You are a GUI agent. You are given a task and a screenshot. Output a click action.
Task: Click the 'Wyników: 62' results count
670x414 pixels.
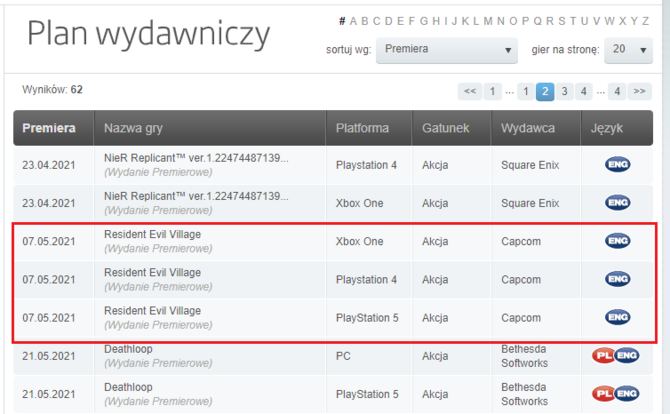52,90
